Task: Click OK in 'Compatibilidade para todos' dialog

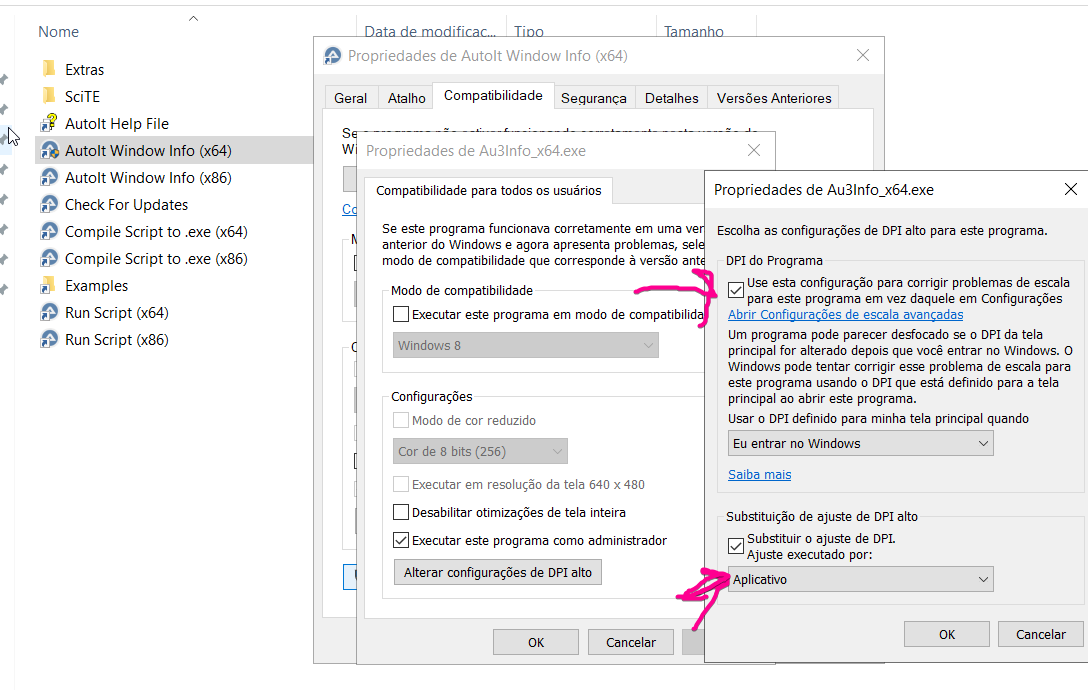Action: [536, 643]
